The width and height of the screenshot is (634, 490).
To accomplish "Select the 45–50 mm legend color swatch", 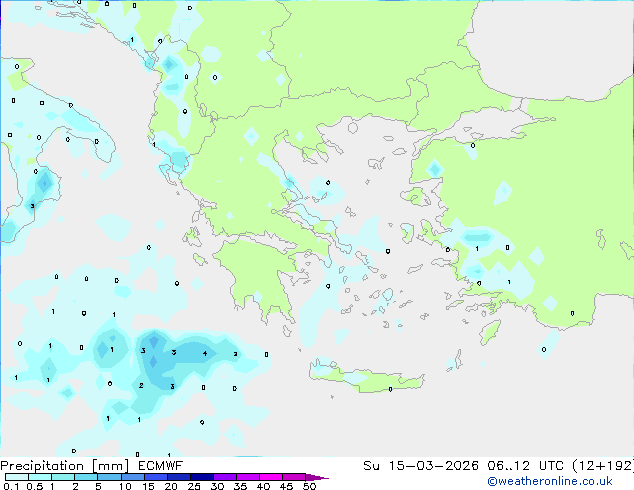I will tap(294, 477).
